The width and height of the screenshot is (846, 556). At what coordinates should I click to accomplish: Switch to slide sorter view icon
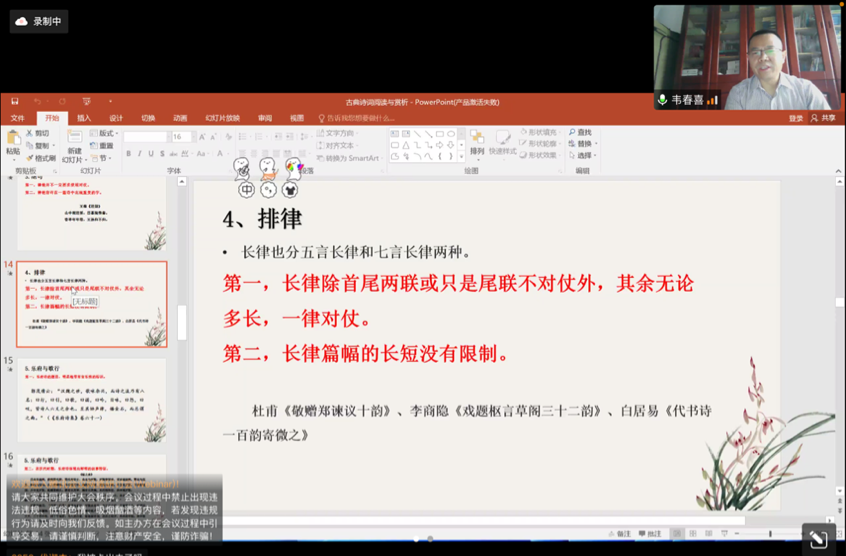[693, 533]
